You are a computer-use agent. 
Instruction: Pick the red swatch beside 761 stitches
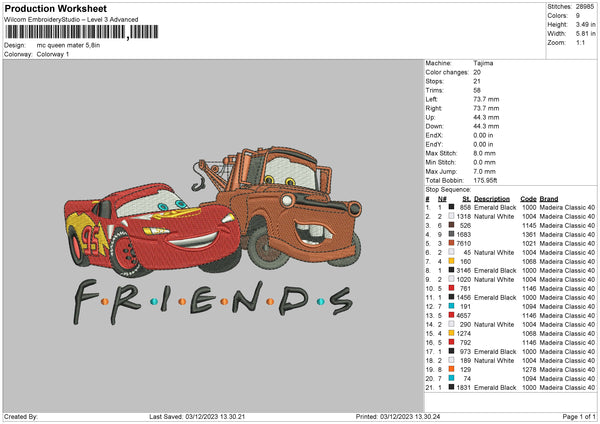click(452, 288)
